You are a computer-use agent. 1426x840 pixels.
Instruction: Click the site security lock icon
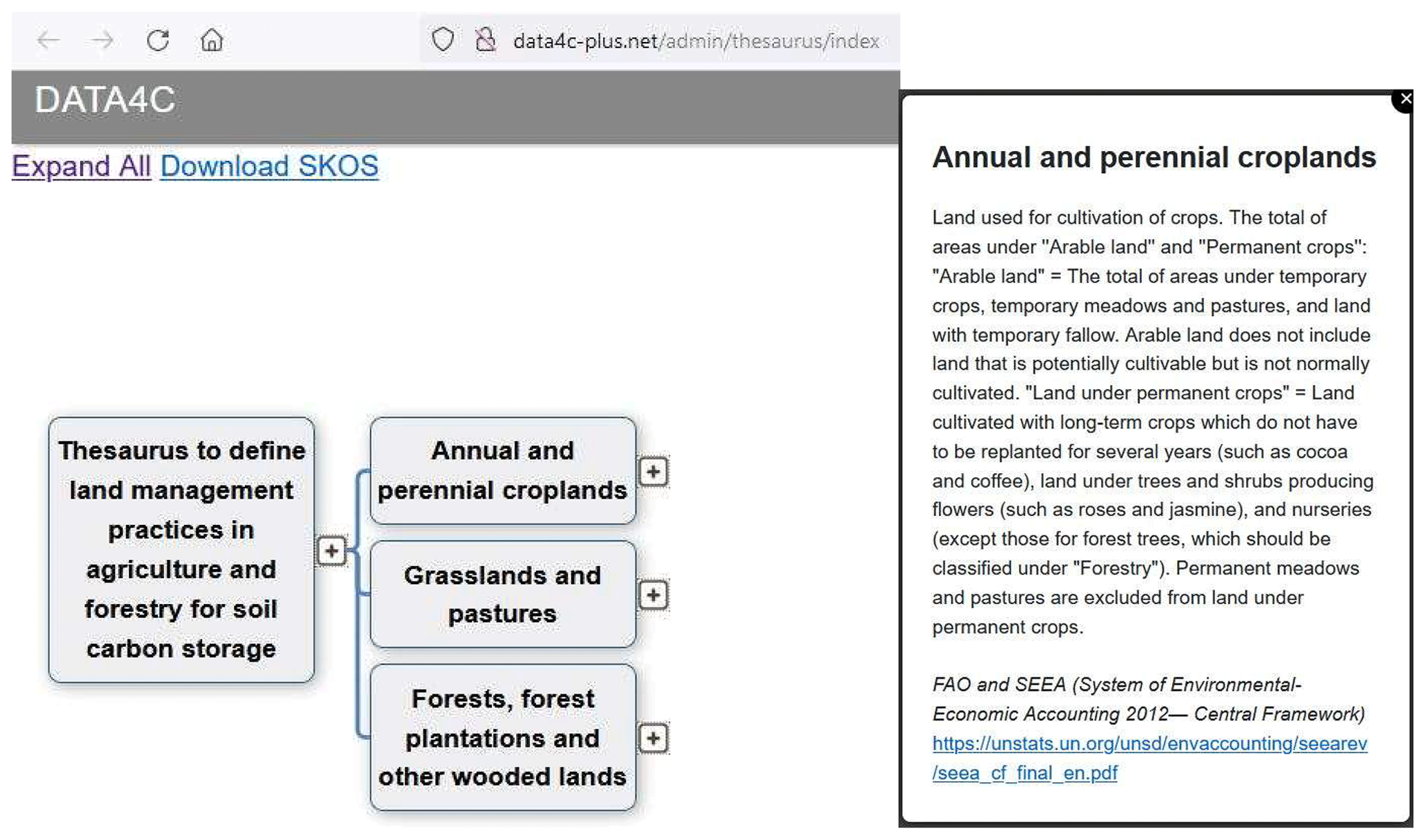(486, 40)
